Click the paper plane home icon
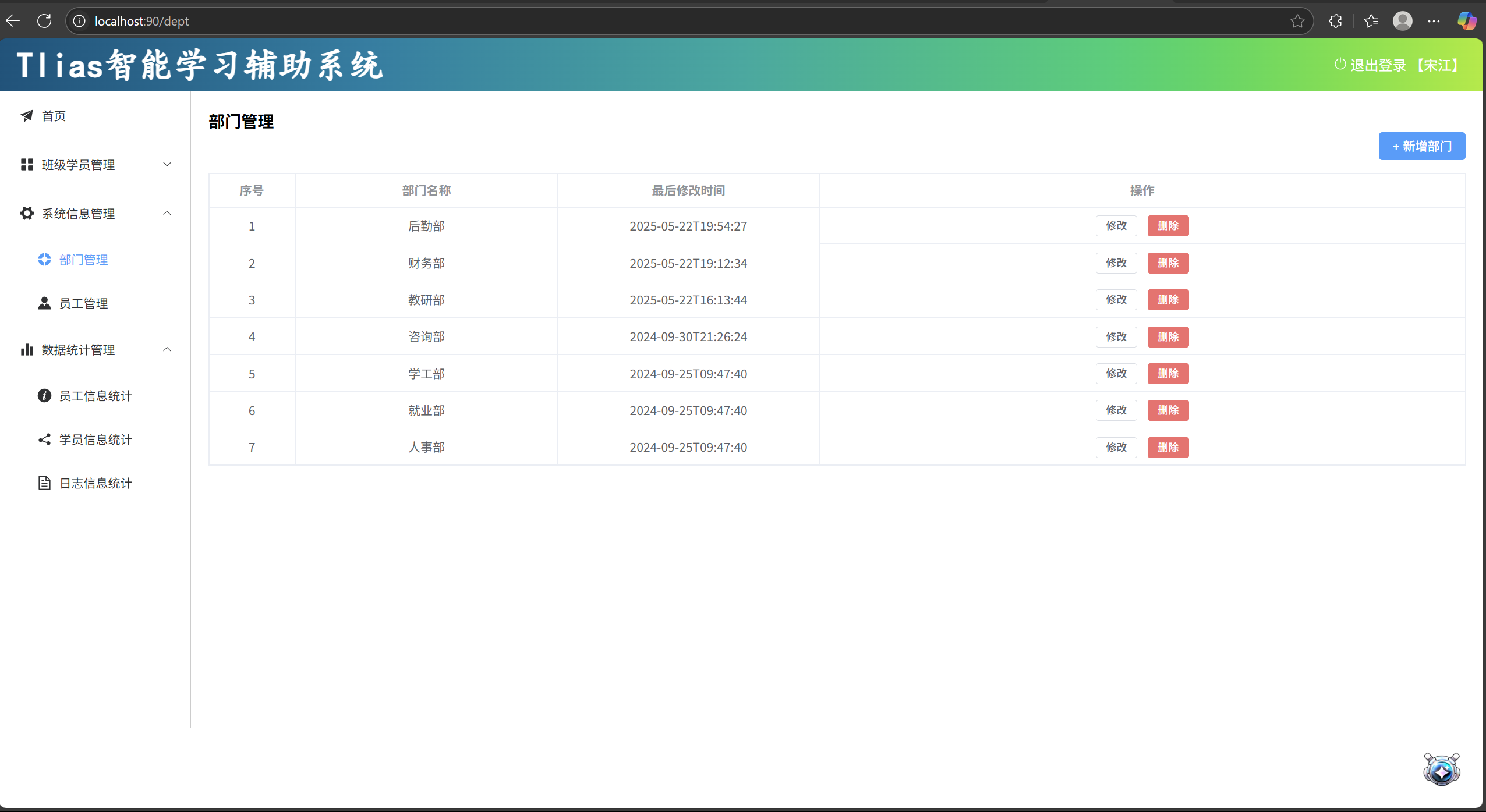Image resolution: width=1486 pixels, height=812 pixels. [x=27, y=116]
